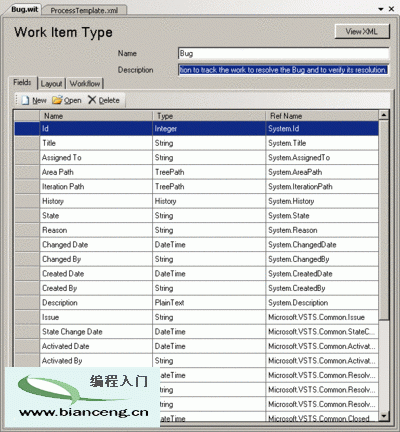
Task: Click the row header beside Title
Action: click(x=27, y=143)
